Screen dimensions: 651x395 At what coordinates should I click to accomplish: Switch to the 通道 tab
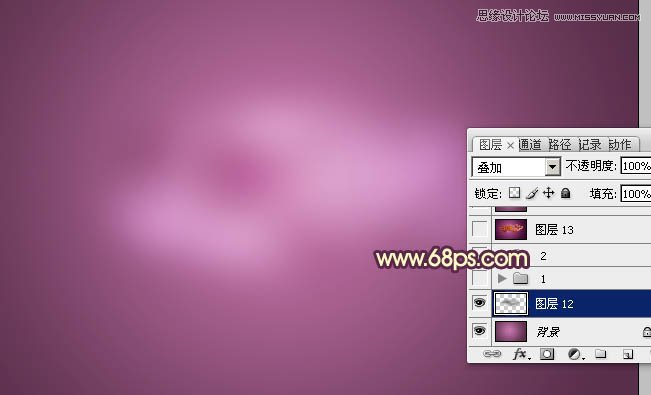pyautogui.click(x=530, y=145)
